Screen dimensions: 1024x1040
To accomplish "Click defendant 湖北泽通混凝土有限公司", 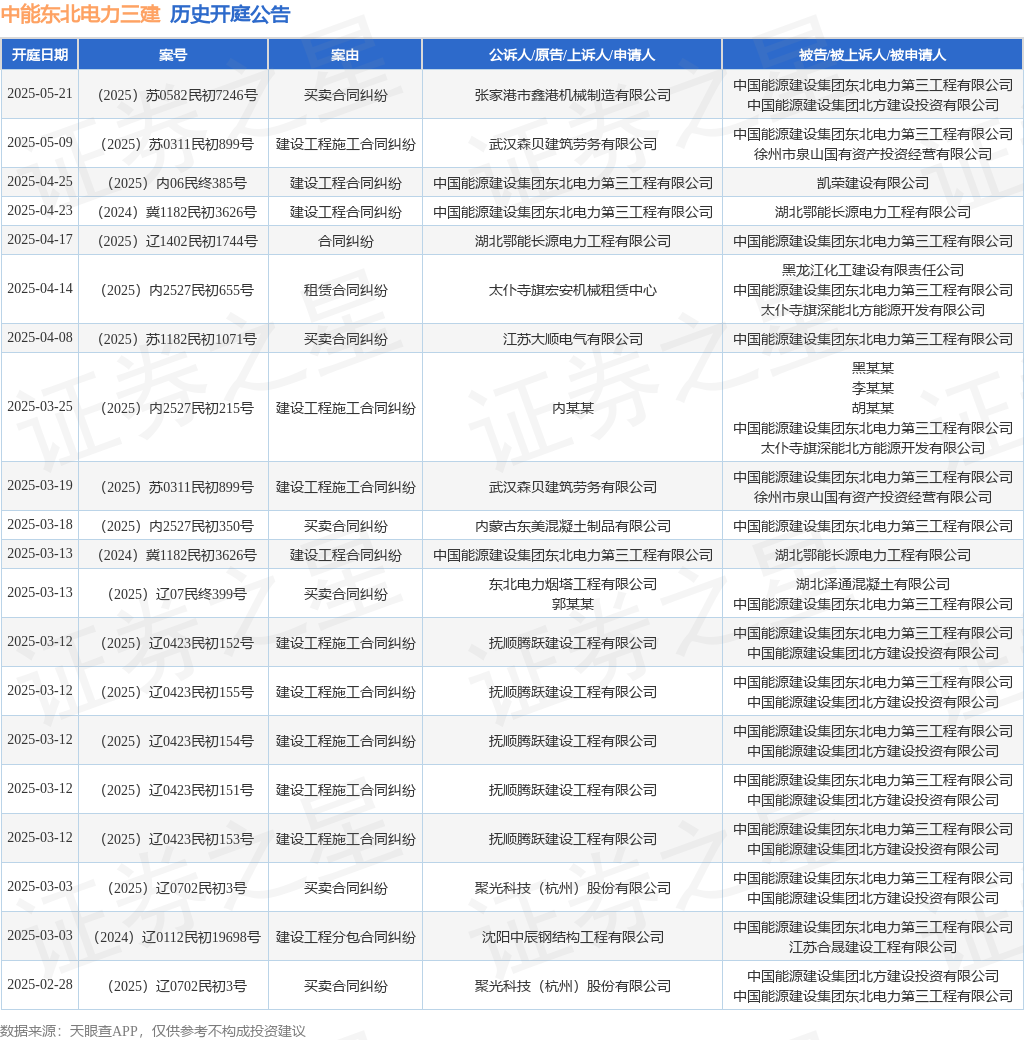I will coord(873,584).
